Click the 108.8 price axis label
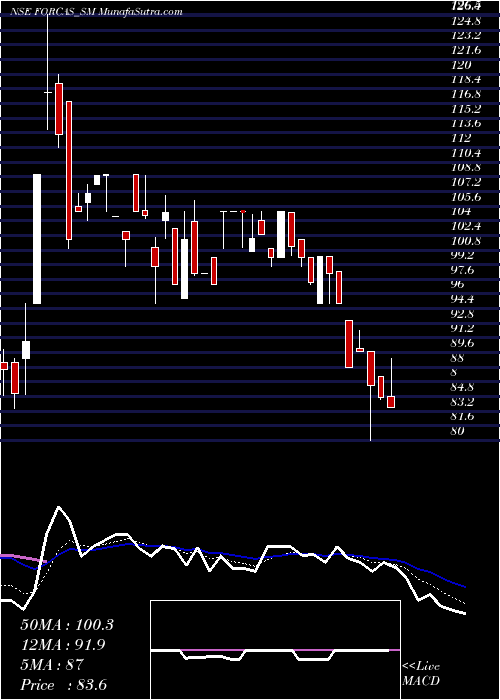 (467, 167)
